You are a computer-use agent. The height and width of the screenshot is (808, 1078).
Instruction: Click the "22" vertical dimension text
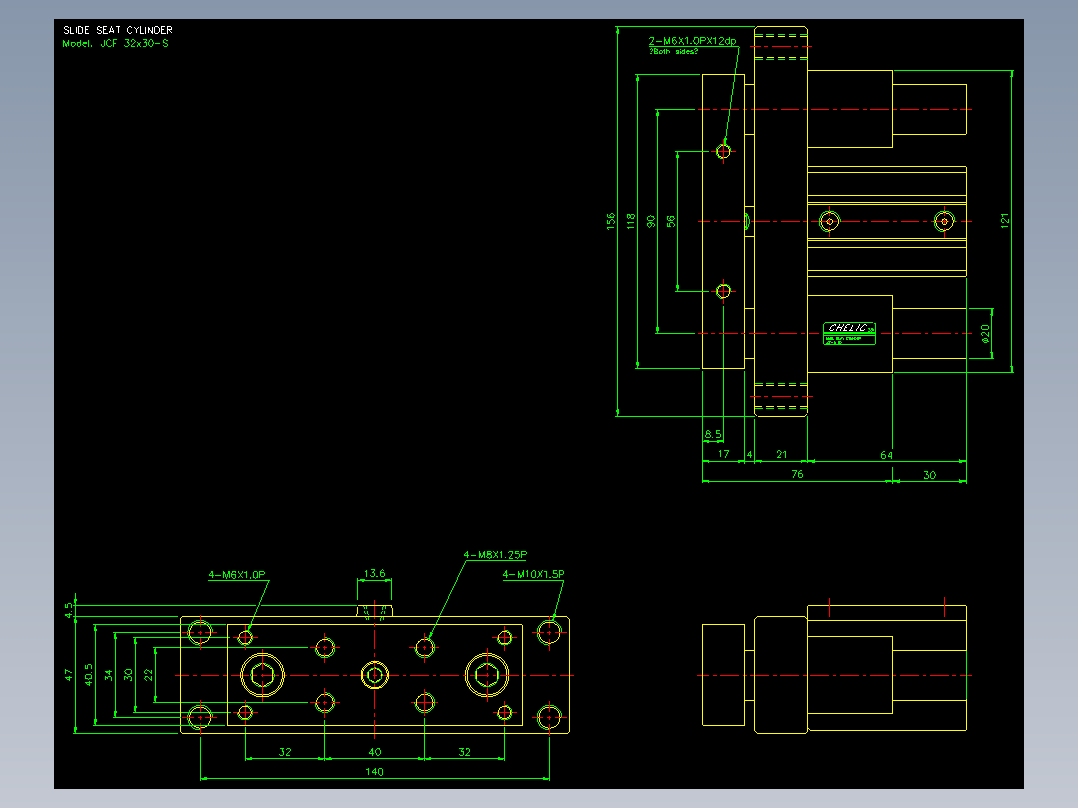point(148,675)
